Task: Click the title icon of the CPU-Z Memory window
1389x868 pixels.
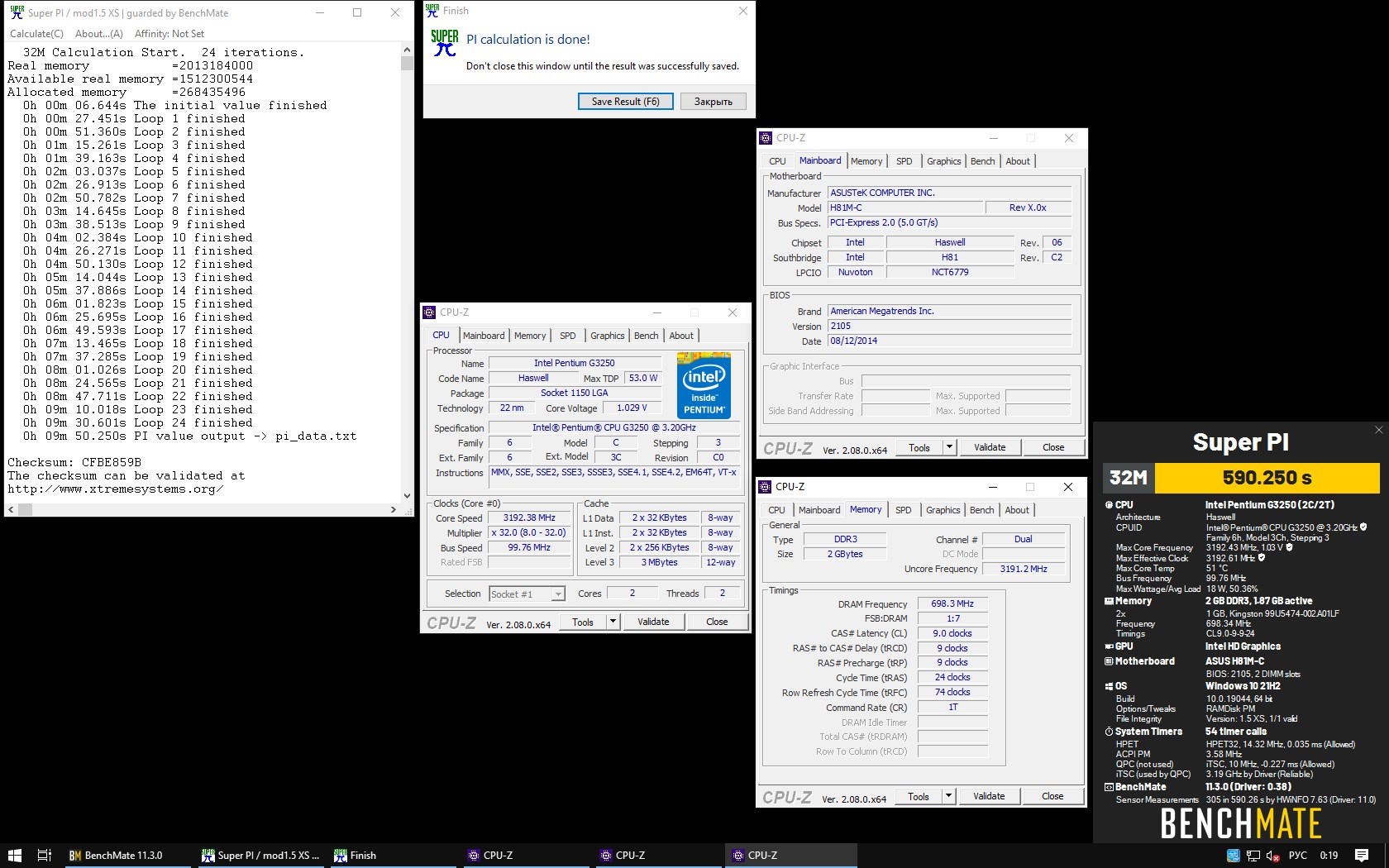Action: tap(765, 487)
